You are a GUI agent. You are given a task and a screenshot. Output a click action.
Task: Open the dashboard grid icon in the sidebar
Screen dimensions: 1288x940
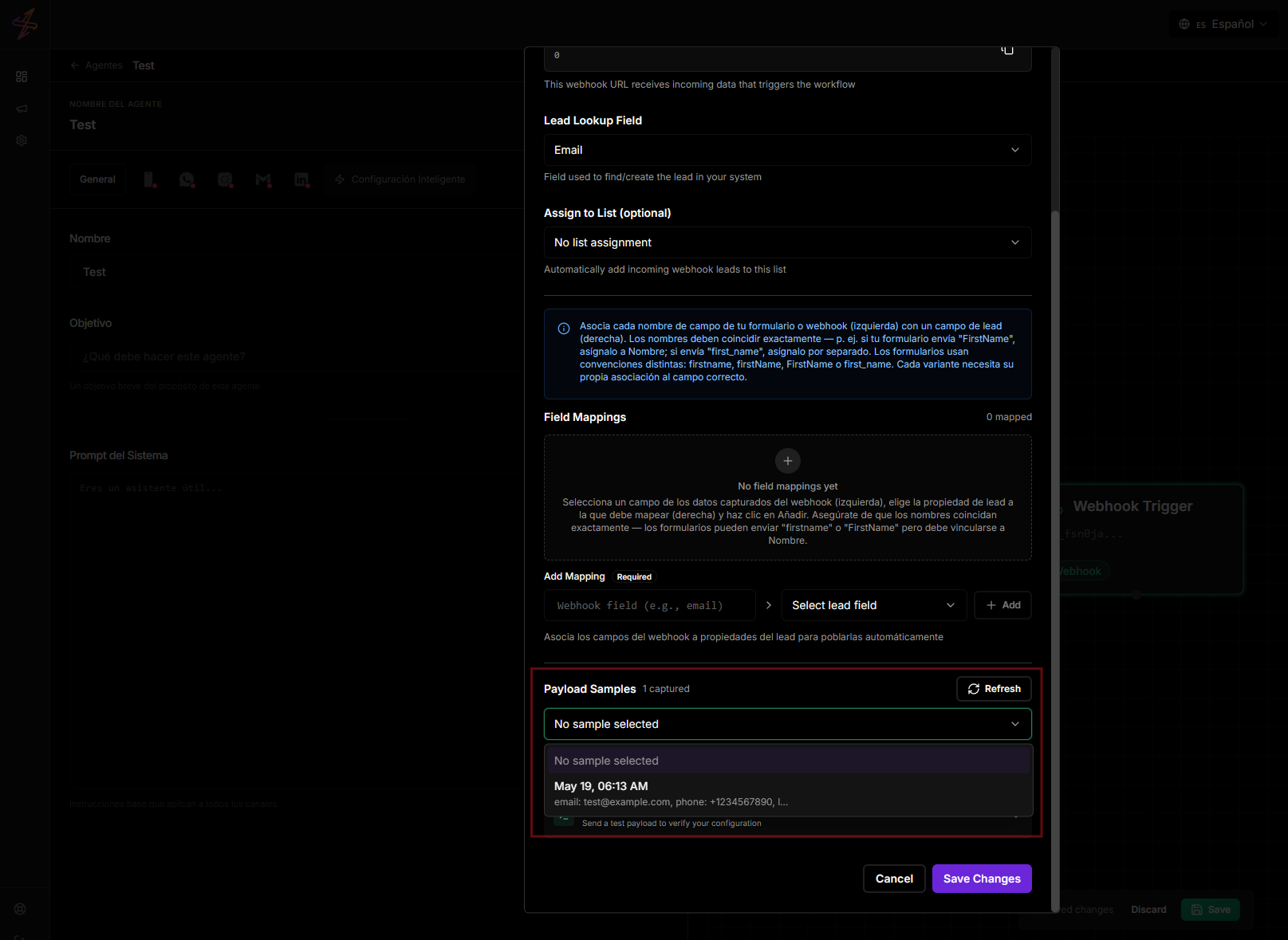22,77
